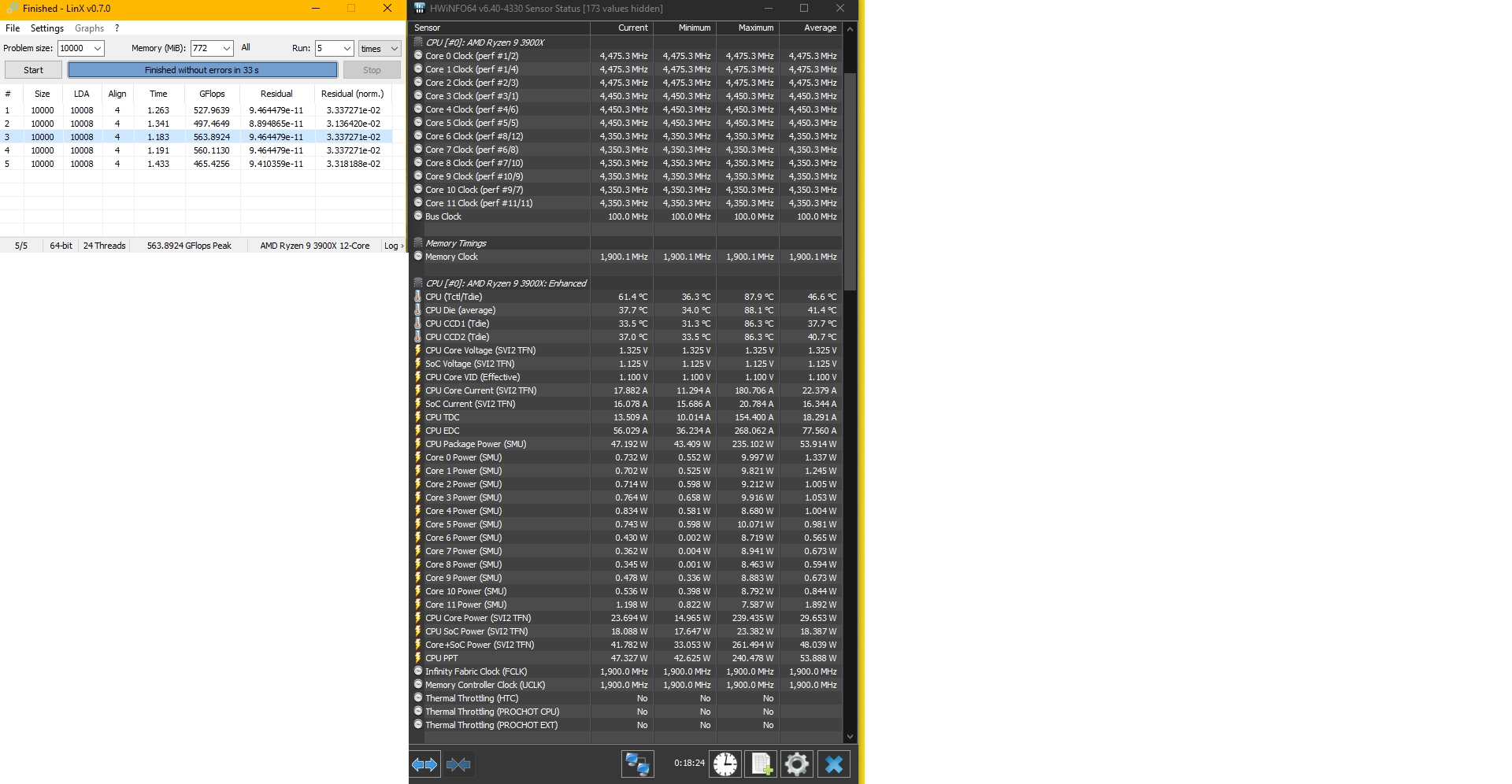Click the chip icon beside Memory Timings group
Viewport: 1512px width, 784px height.
pos(418,243)
